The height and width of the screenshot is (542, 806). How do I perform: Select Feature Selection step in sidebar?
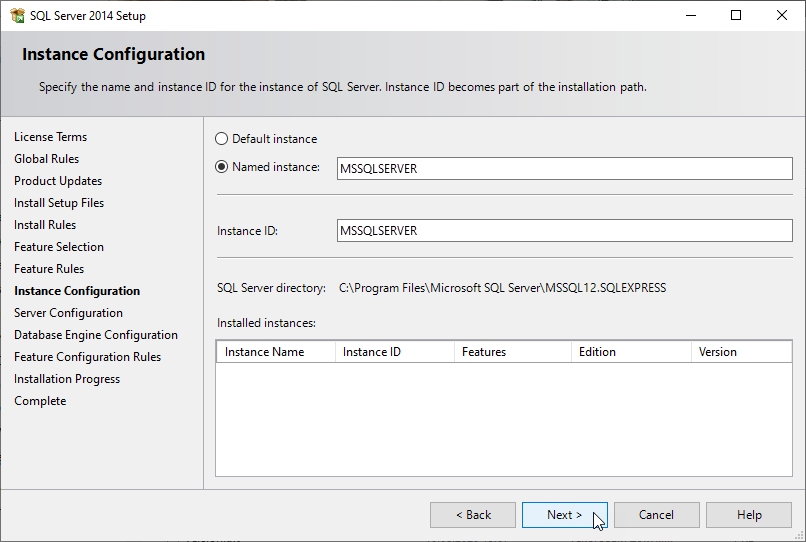pos(59,247)
